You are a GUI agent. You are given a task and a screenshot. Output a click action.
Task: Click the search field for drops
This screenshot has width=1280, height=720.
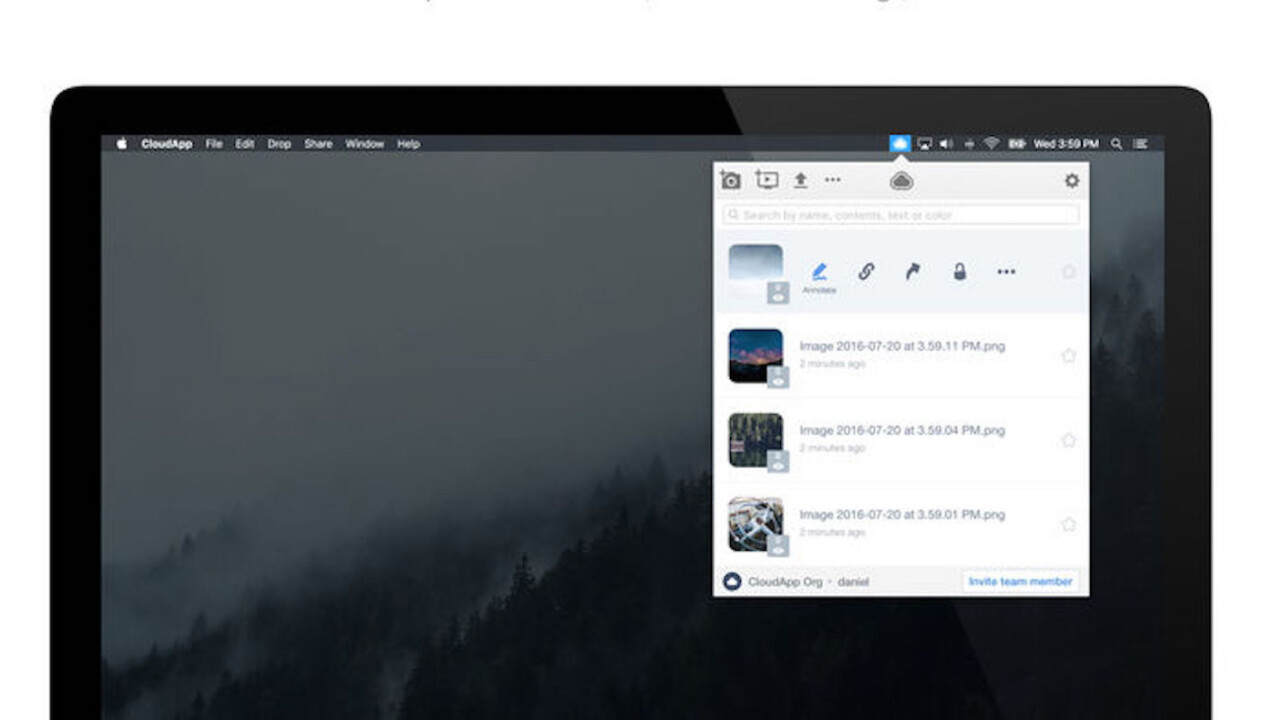tap(900, 215)
